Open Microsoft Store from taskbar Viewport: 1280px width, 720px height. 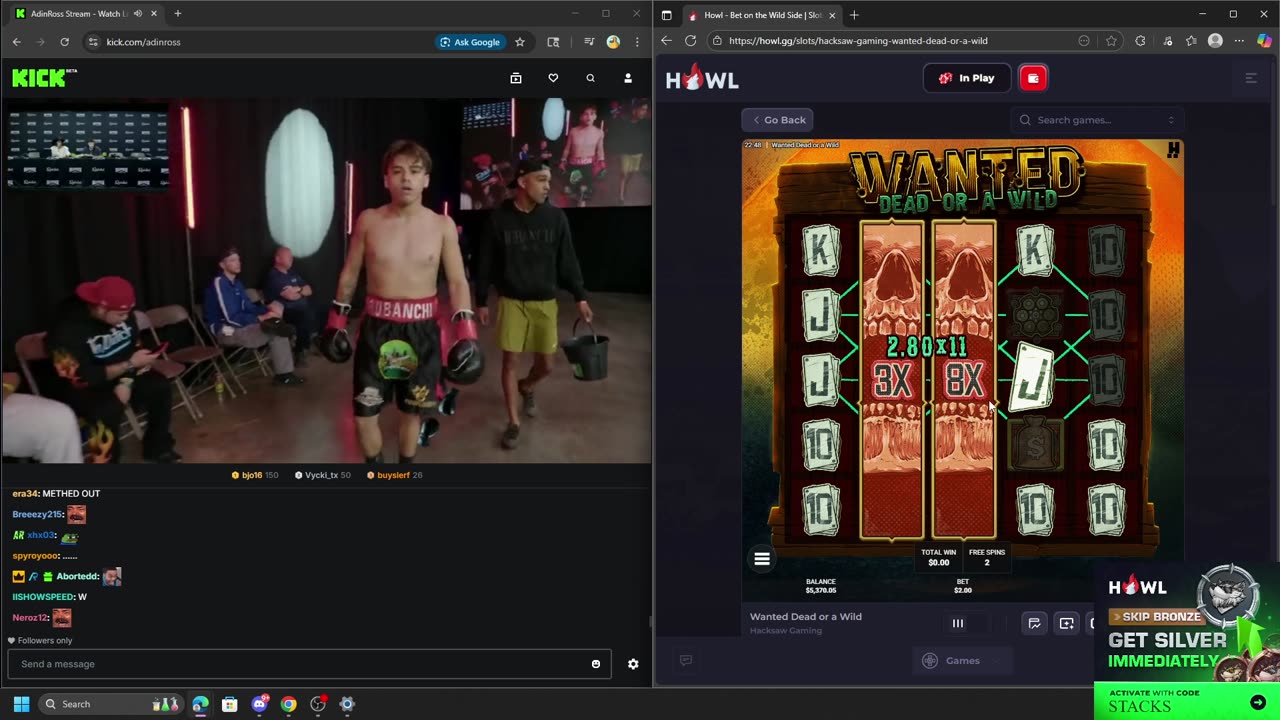click(x=229, y=704)
